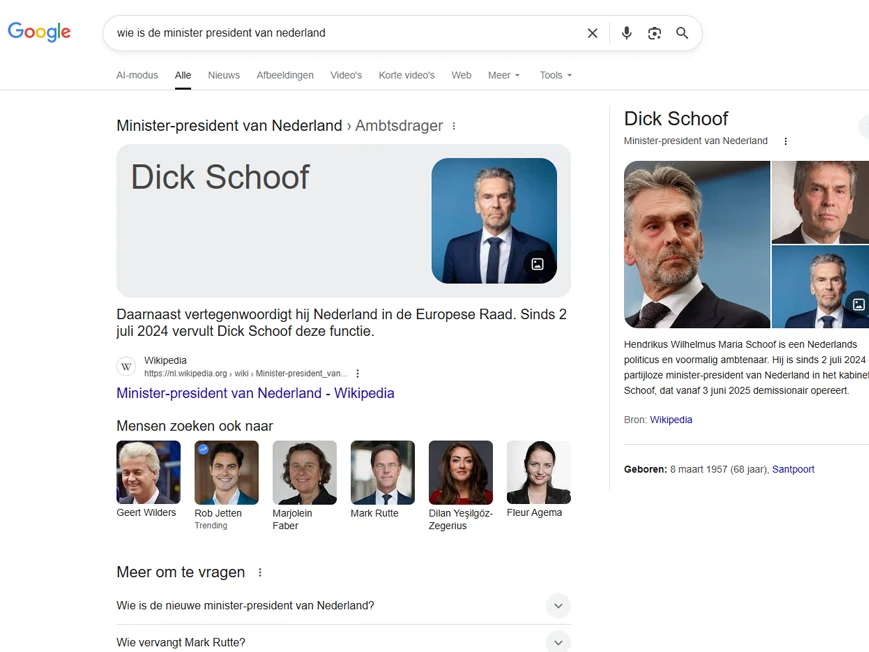Open the Tools dropdown
The width and height of the screenshot is (869, 652).
[555, 75]
